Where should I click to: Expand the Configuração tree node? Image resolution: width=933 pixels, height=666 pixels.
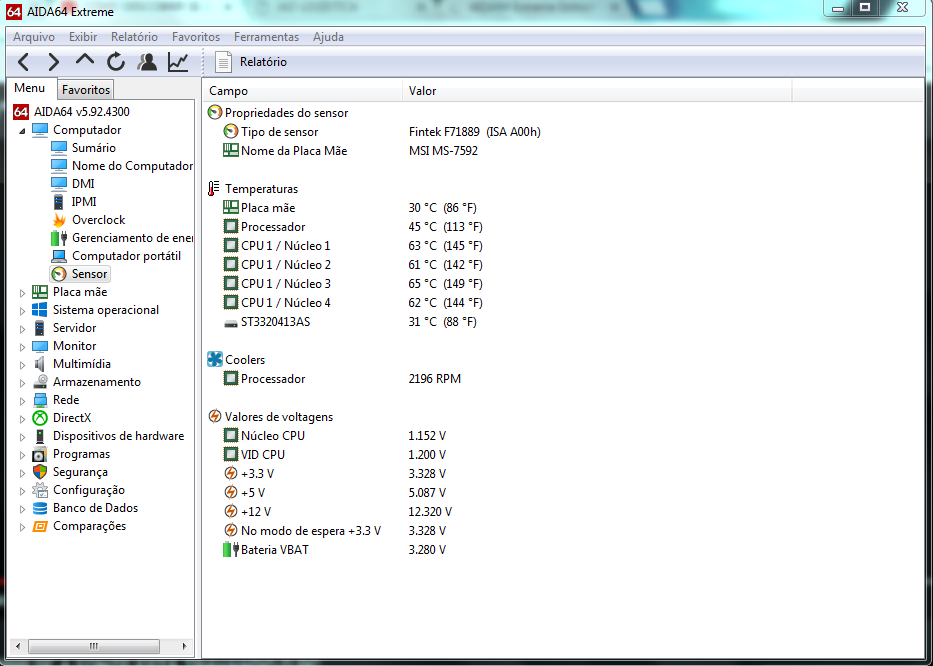tap(22, 490)
